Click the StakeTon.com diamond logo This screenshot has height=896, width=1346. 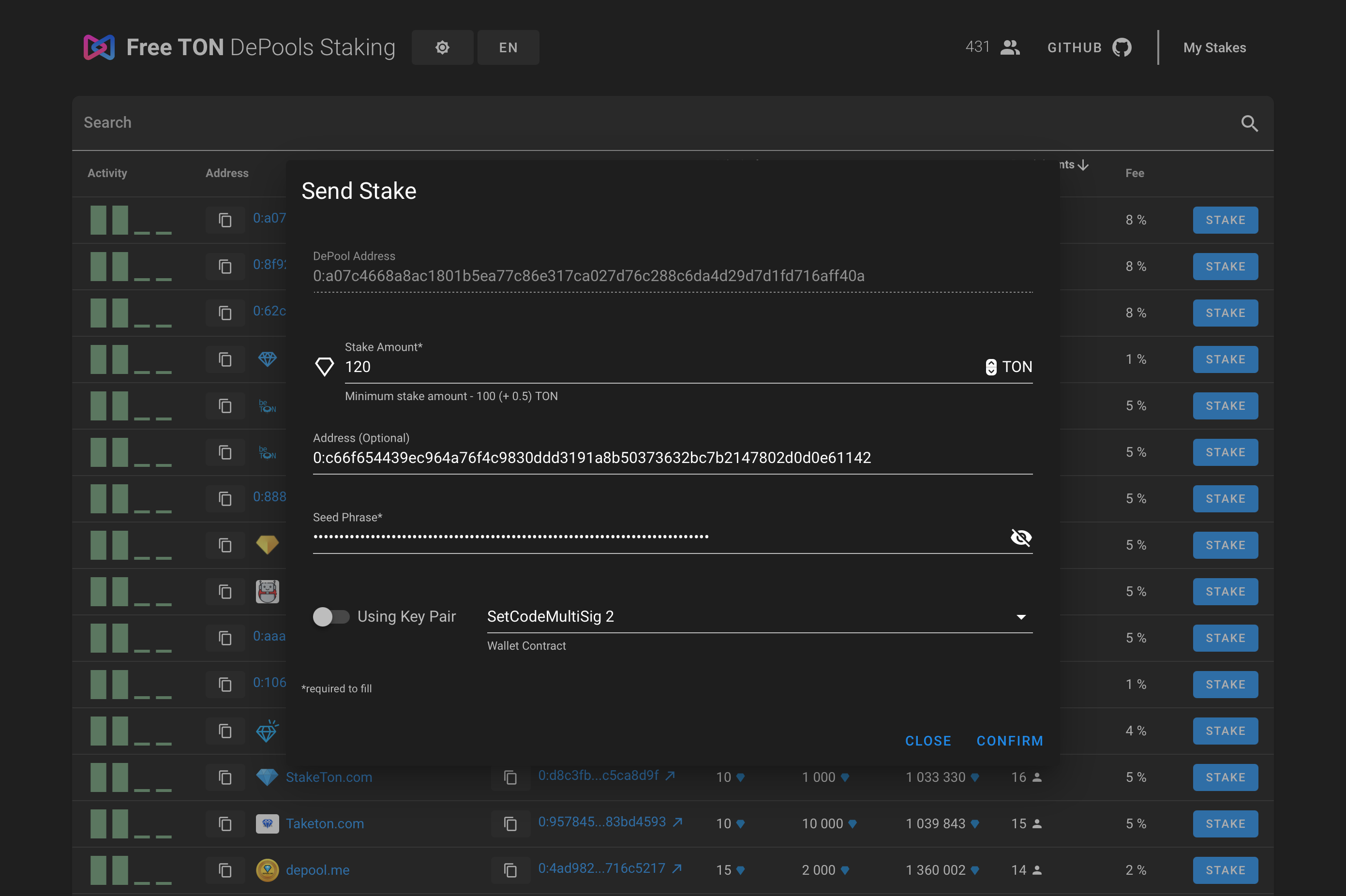[x=267, y=777]
